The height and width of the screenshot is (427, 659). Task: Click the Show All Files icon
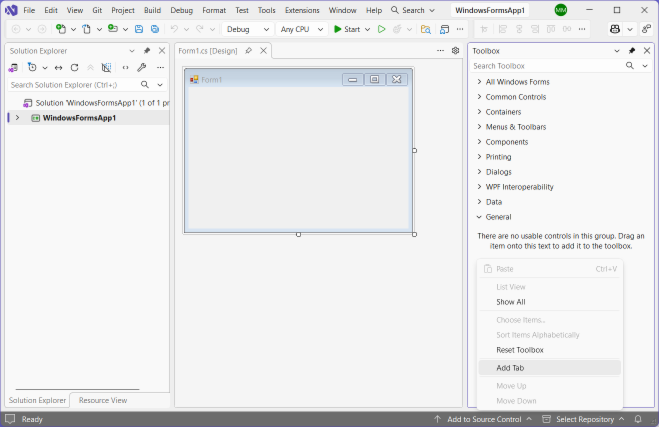tap(106, 68)
